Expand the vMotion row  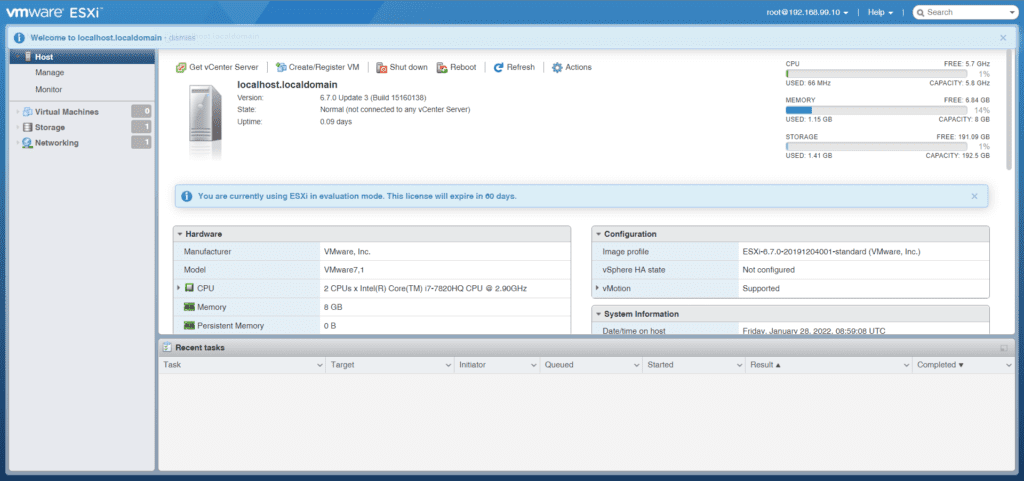(597, 288)
